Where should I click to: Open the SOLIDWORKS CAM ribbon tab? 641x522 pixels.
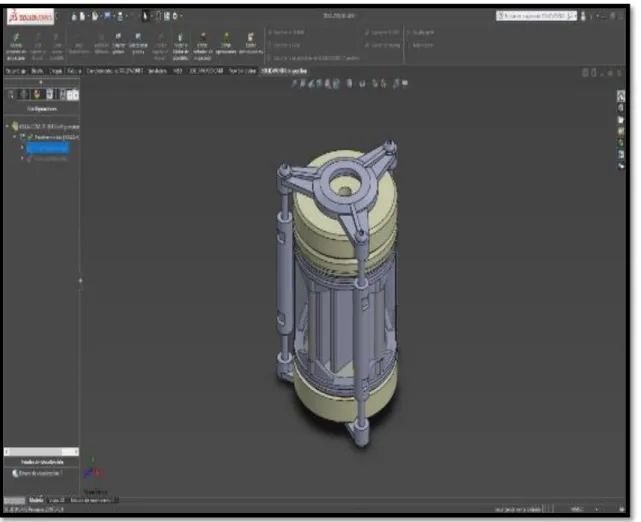[206, 71]
